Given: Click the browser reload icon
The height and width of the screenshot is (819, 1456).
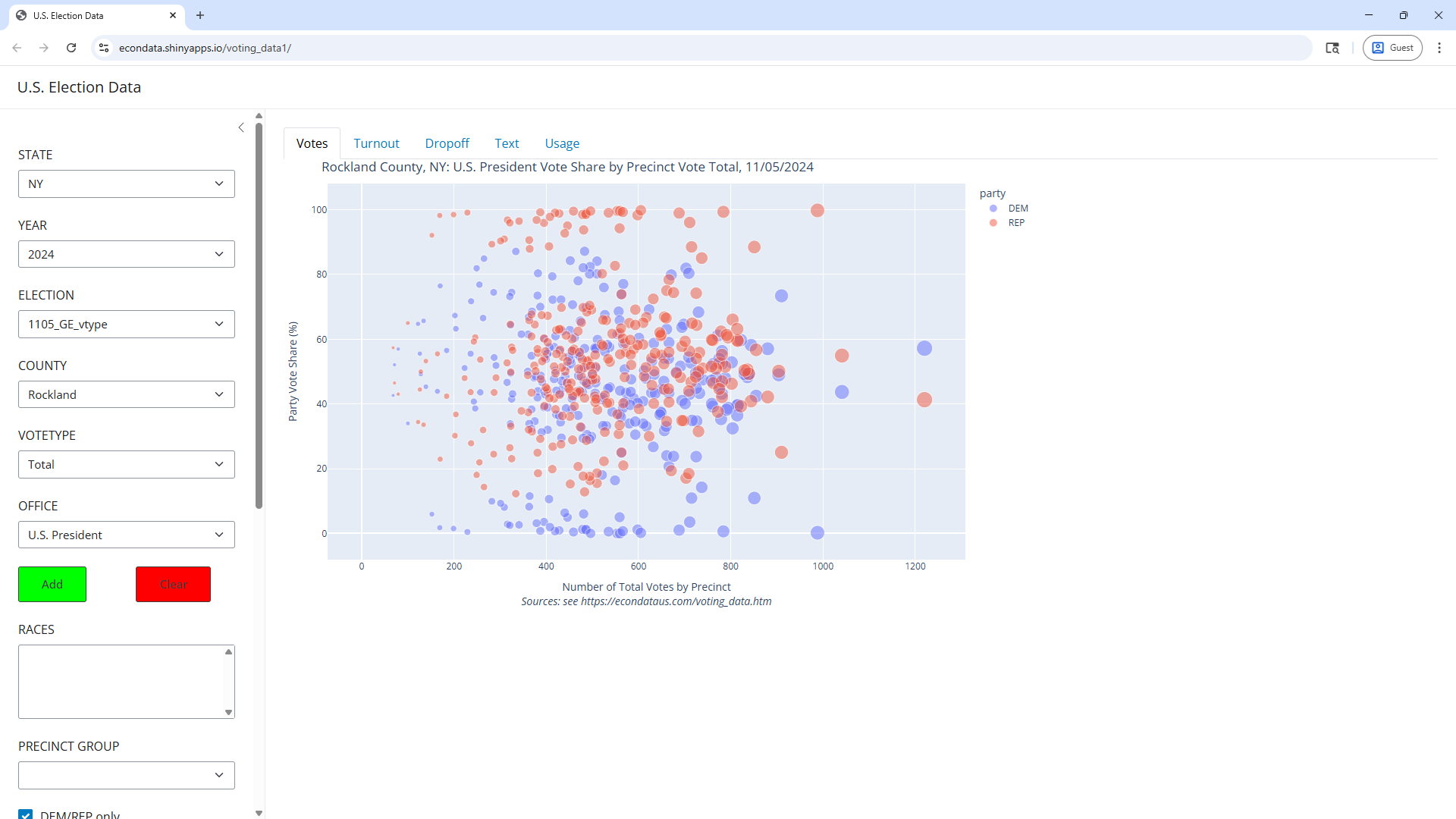Looking at the screenshot, I should (71, 48).
